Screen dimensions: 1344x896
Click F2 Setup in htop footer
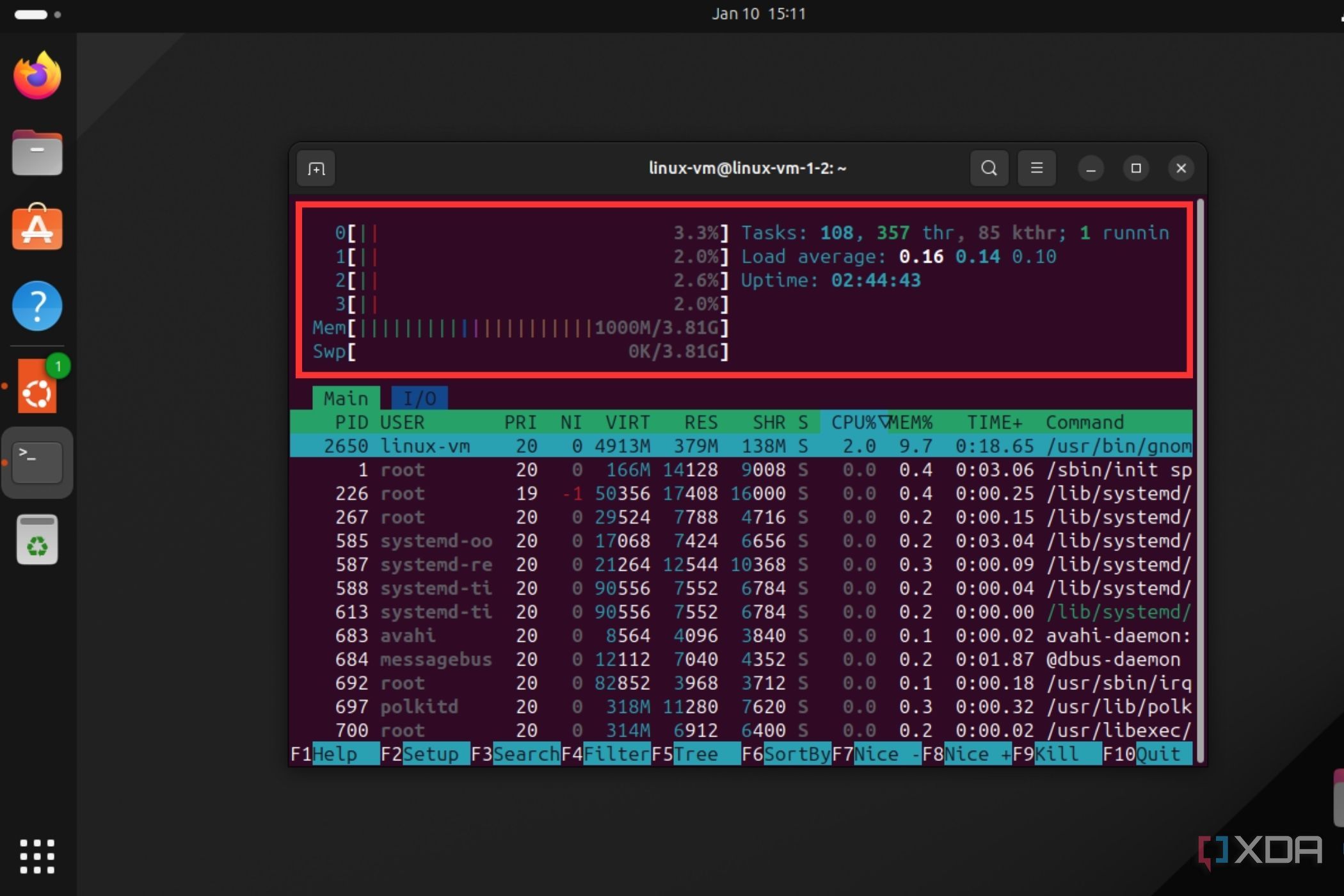pos(425,754)
